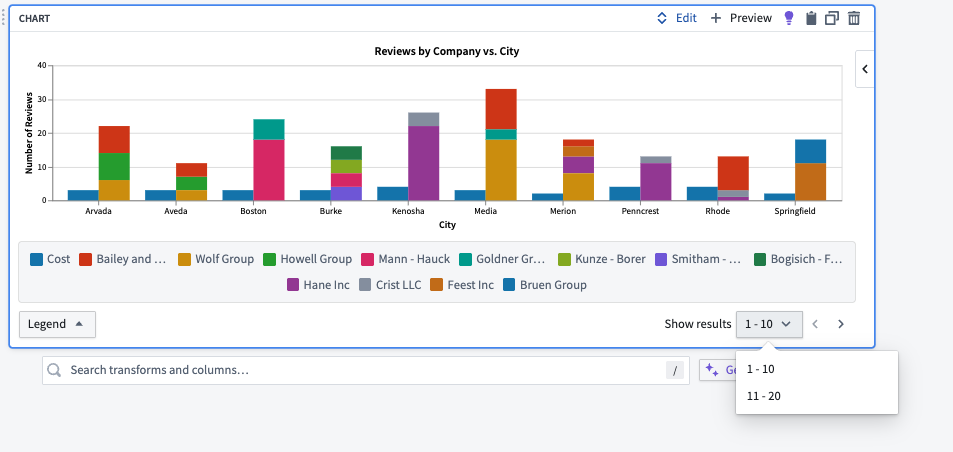This screenshot has width=953, height=452.
Task: Select the 11 - 20 menu option
Action: (816, 396)
